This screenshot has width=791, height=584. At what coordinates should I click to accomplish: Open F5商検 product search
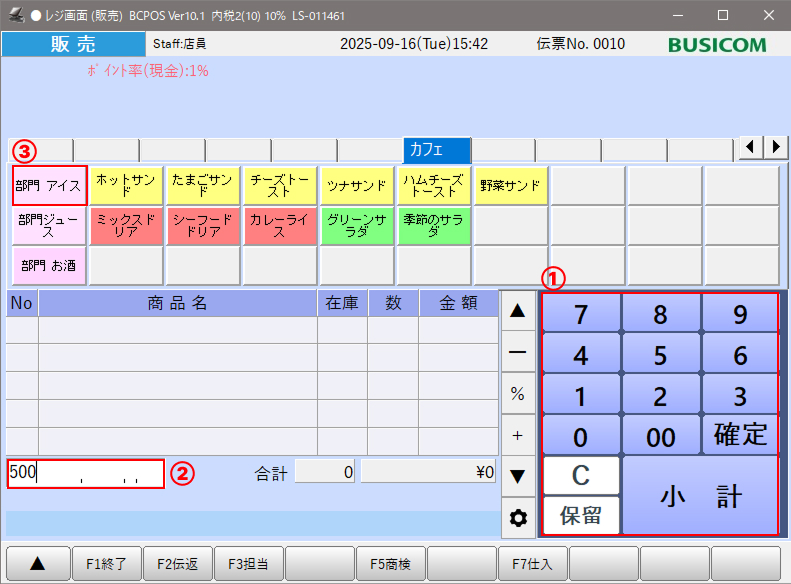391,564
